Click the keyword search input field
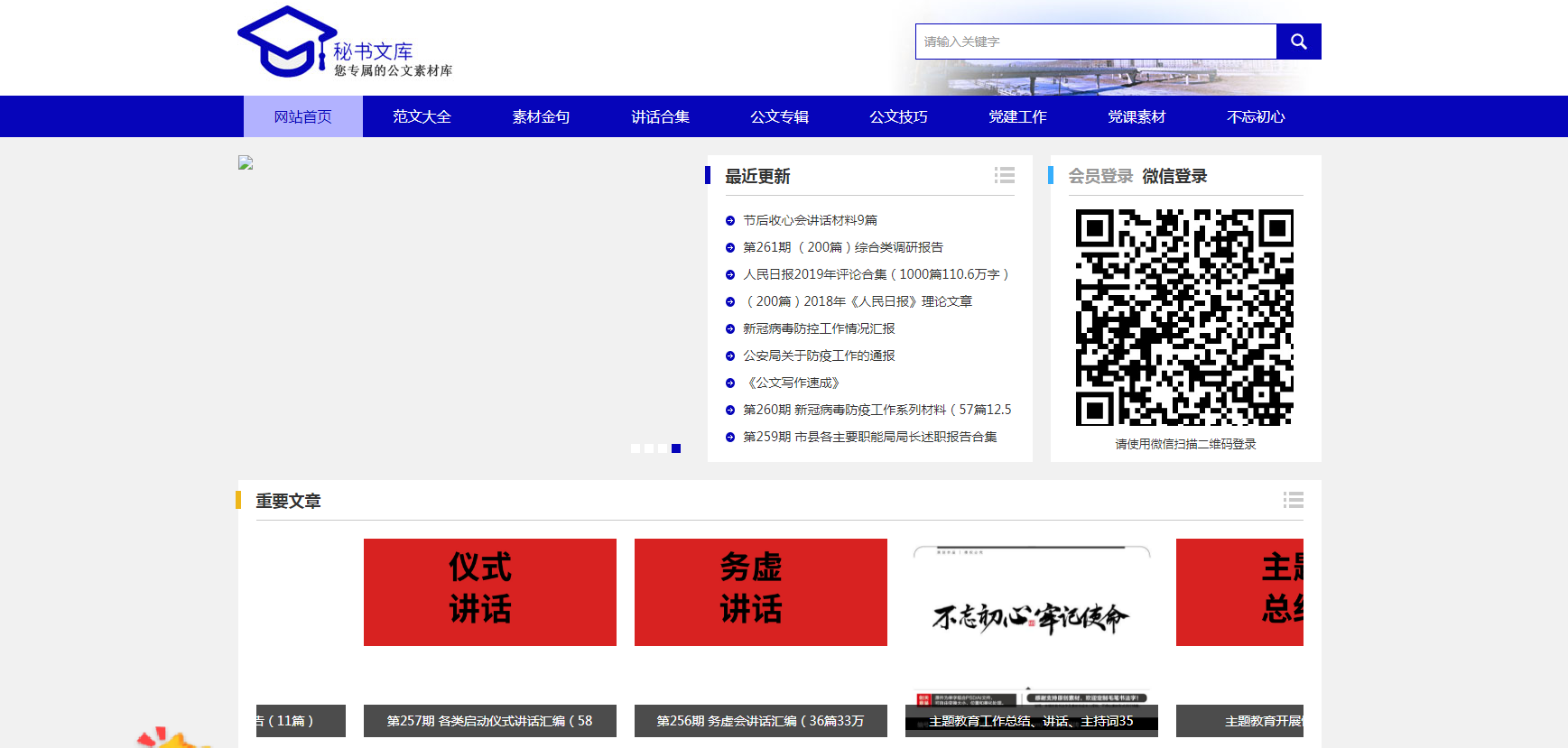 click(x=1095, y=42)
